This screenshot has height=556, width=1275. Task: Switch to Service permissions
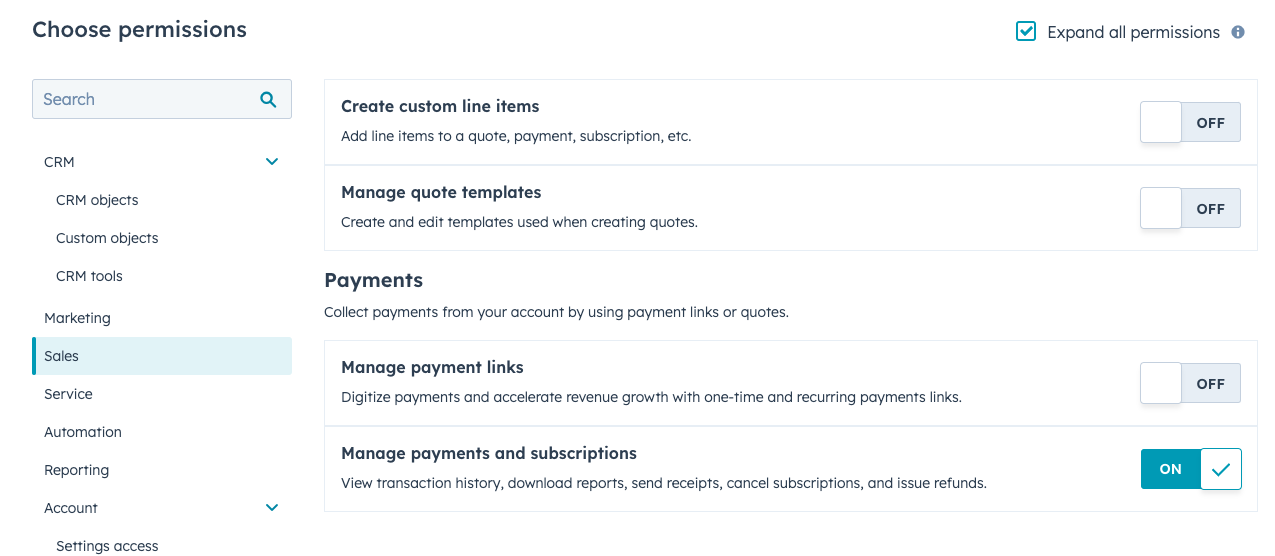pos(68,394)
